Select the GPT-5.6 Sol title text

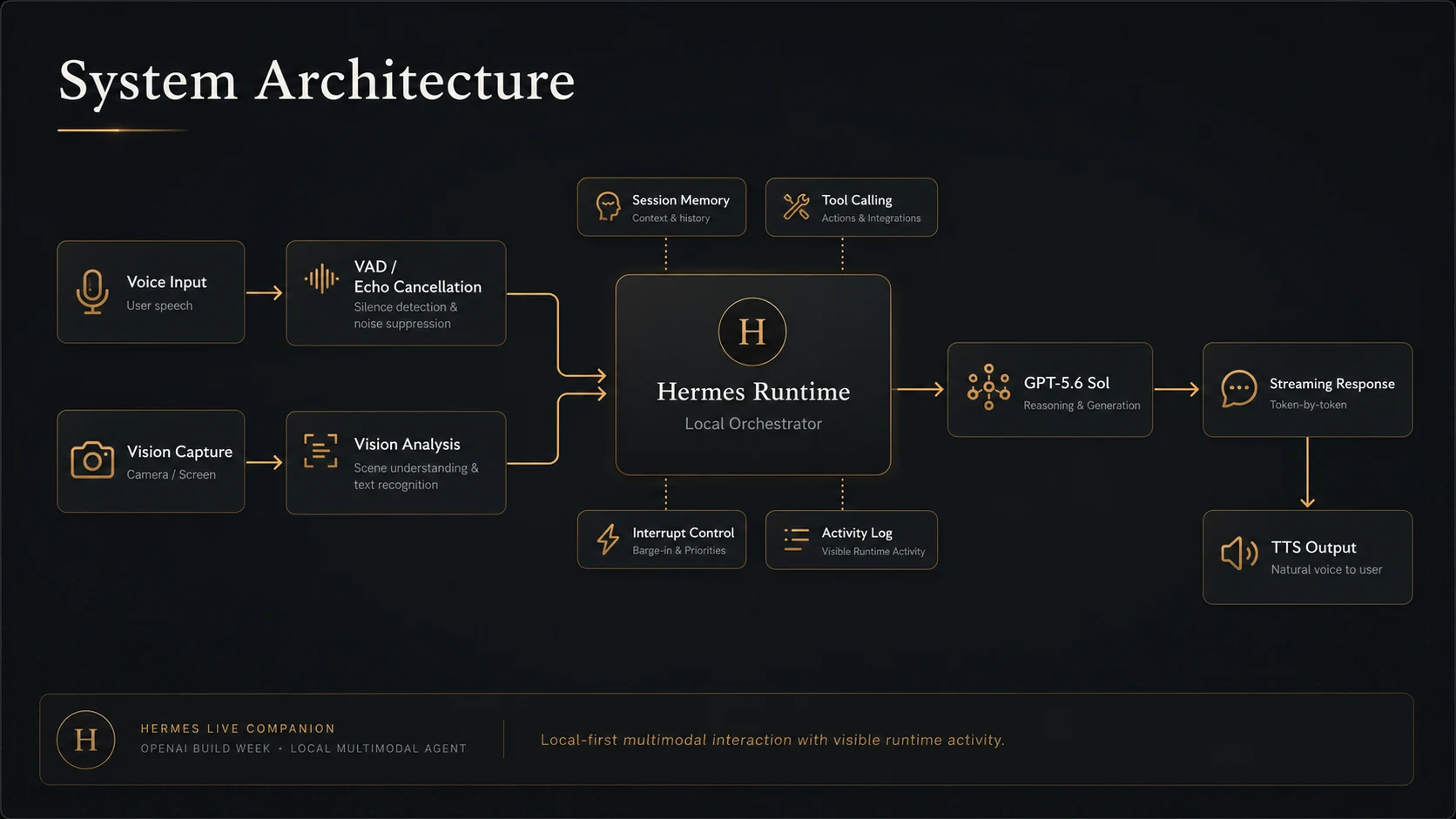click(x=1067, y=383)
